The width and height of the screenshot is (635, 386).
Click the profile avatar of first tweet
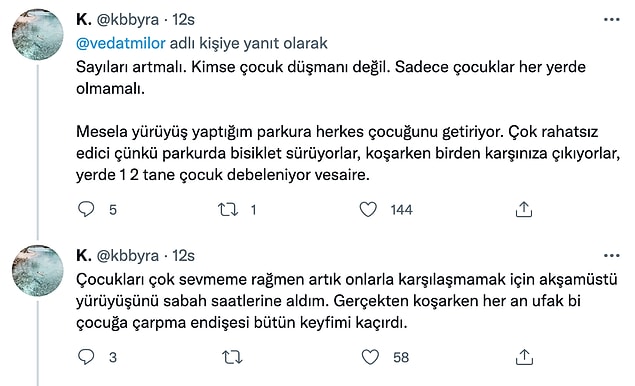pos(38,35)
